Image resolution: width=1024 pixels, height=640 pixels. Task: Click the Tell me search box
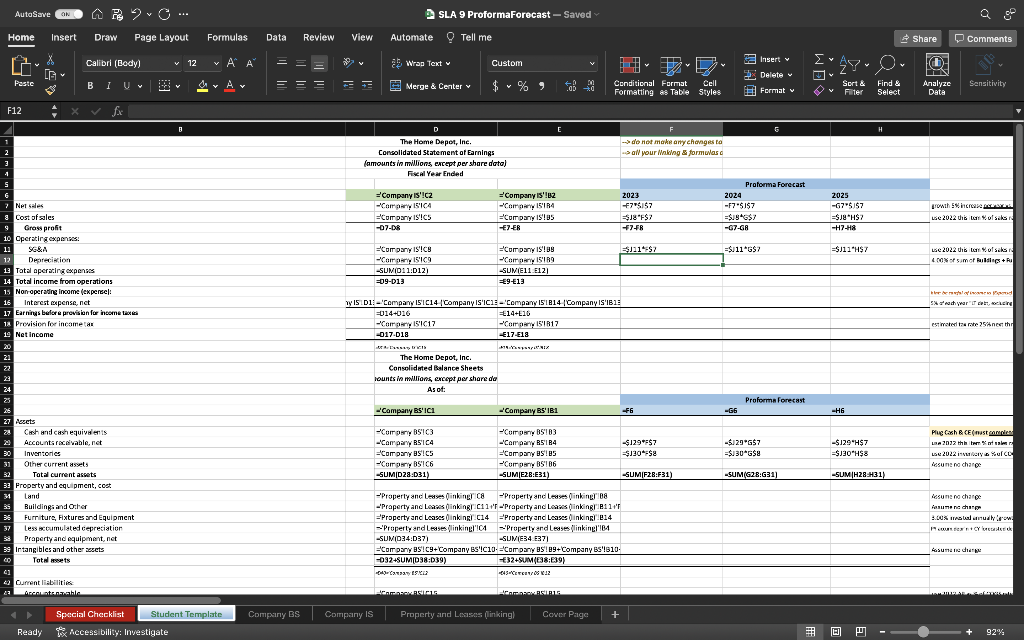coord(469,37)
